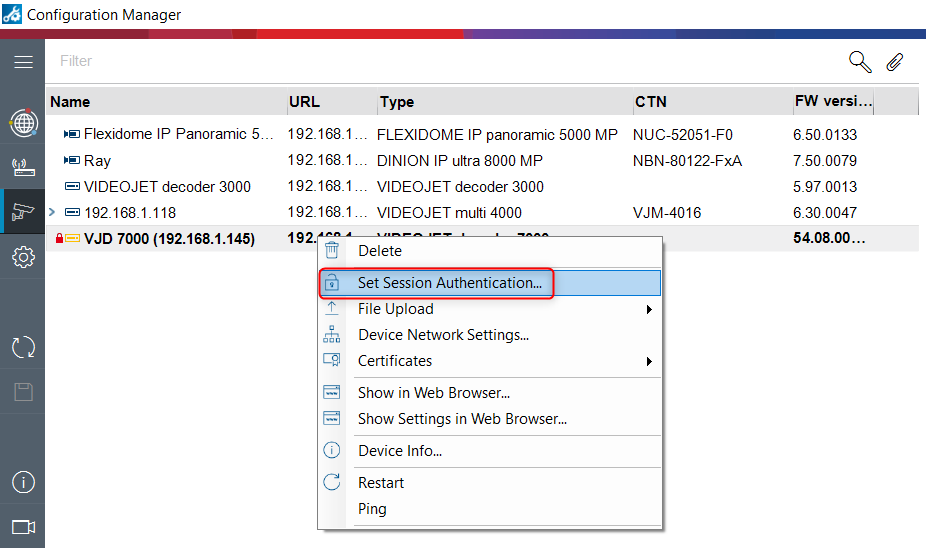Expand the 192.168.1.118 device row
This screenshot has width=926, height=548.
pos(52,212)
